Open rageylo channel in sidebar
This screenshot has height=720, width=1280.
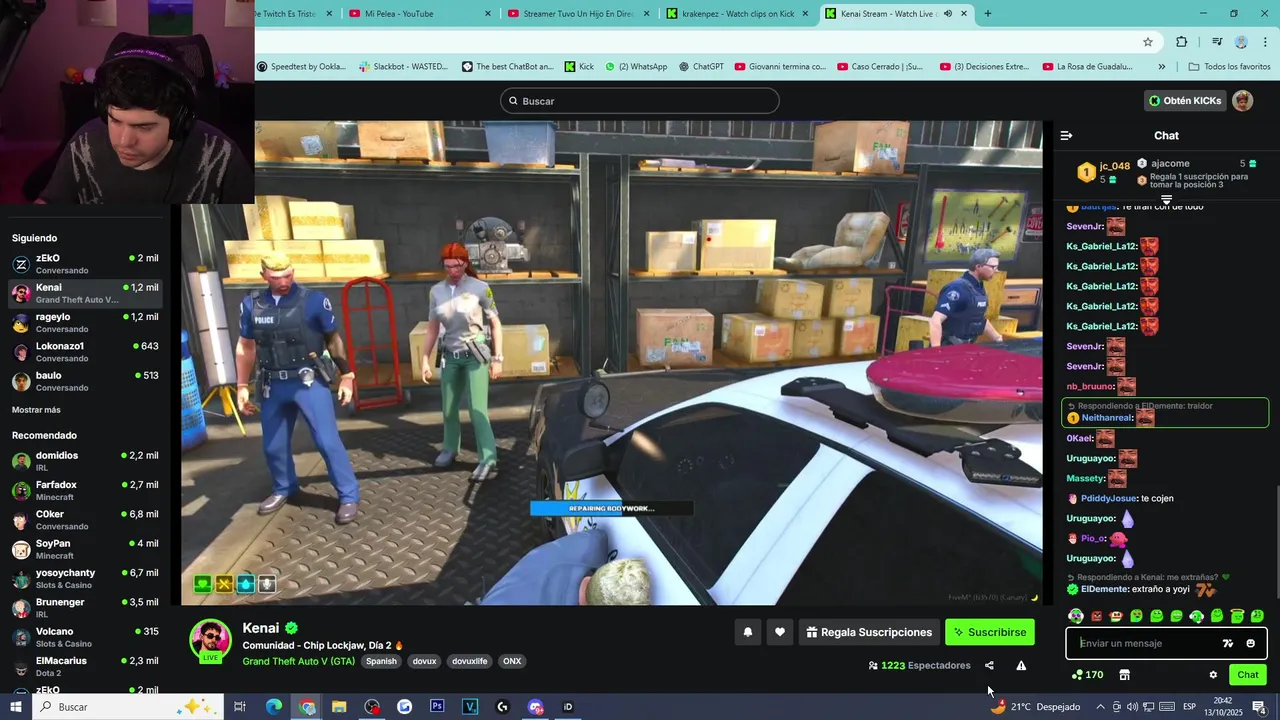tap(85, 323)
